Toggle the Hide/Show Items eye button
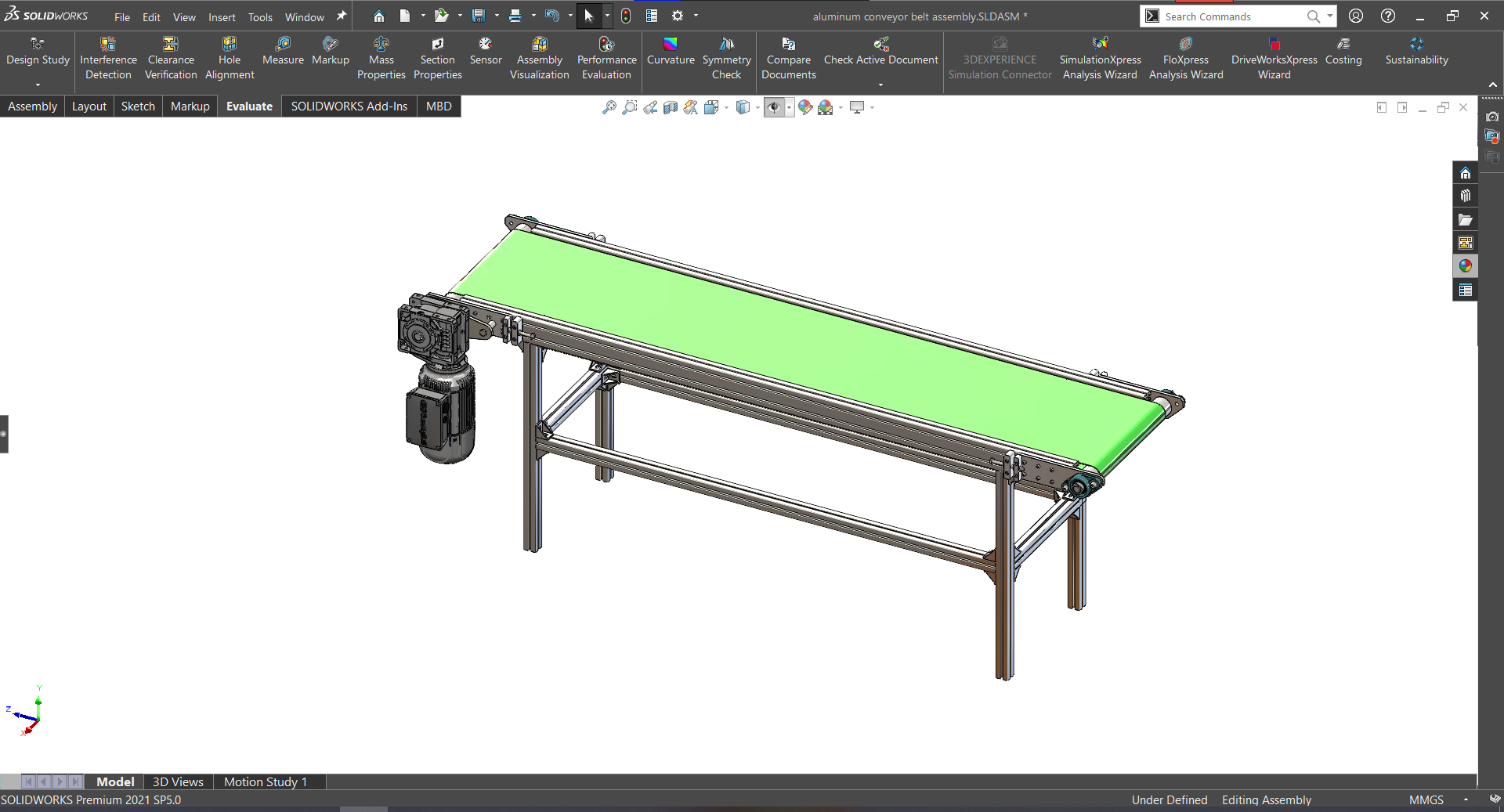 (x=774, y=107)
